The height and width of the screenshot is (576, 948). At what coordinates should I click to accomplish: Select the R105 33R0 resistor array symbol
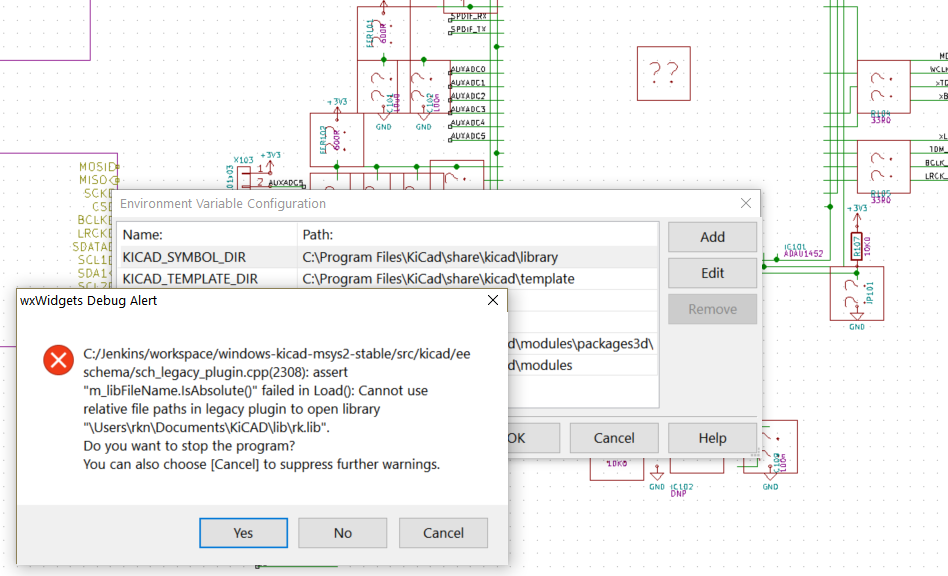pyautogui.click(x=883, y=167)
